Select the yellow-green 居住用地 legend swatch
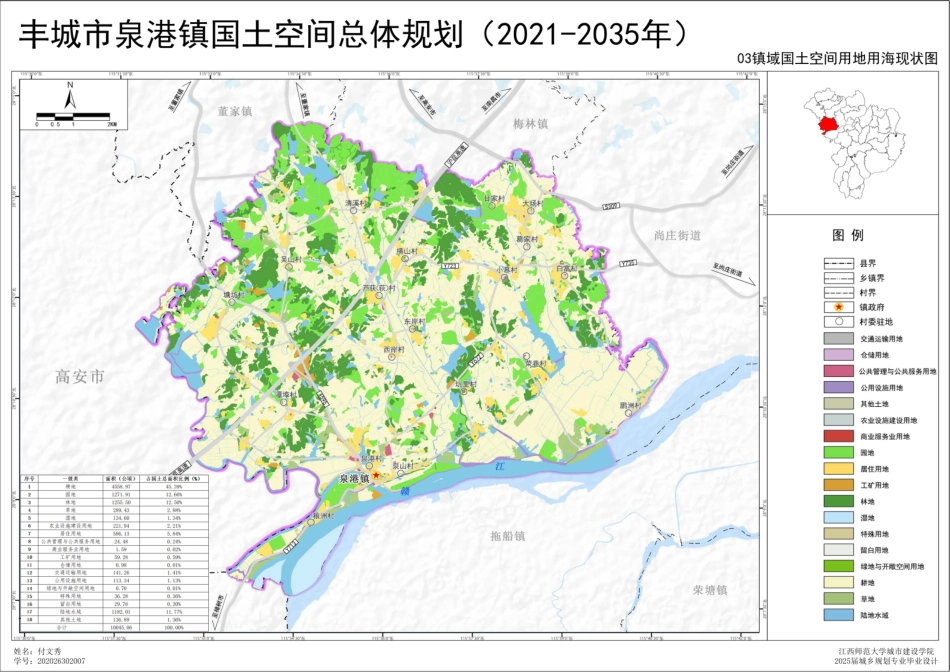This screenshot has height=672, width=950. [x=838, y=466]
